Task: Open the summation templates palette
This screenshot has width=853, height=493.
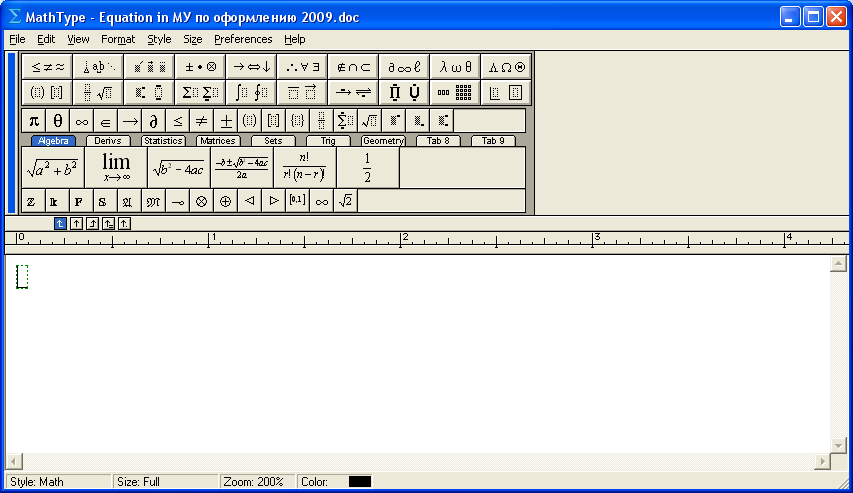Action: [x=201, y=93]
